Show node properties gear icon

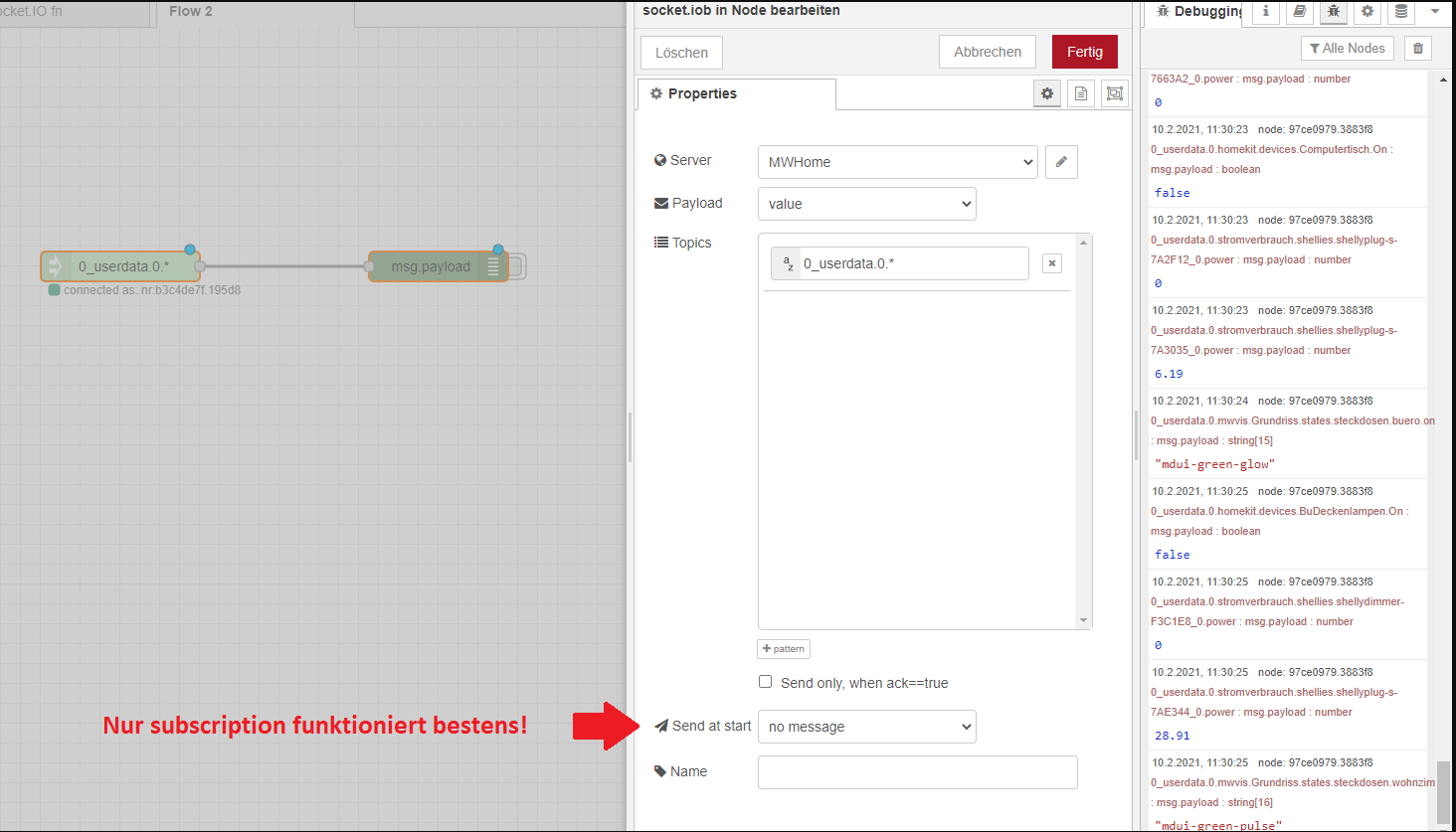[1047, 93]
